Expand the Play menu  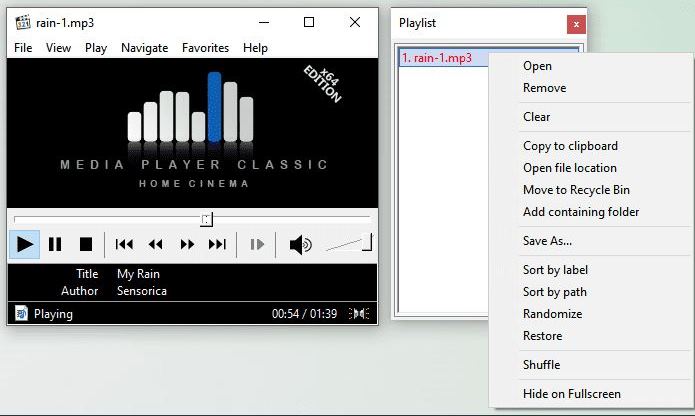(96, 47)
